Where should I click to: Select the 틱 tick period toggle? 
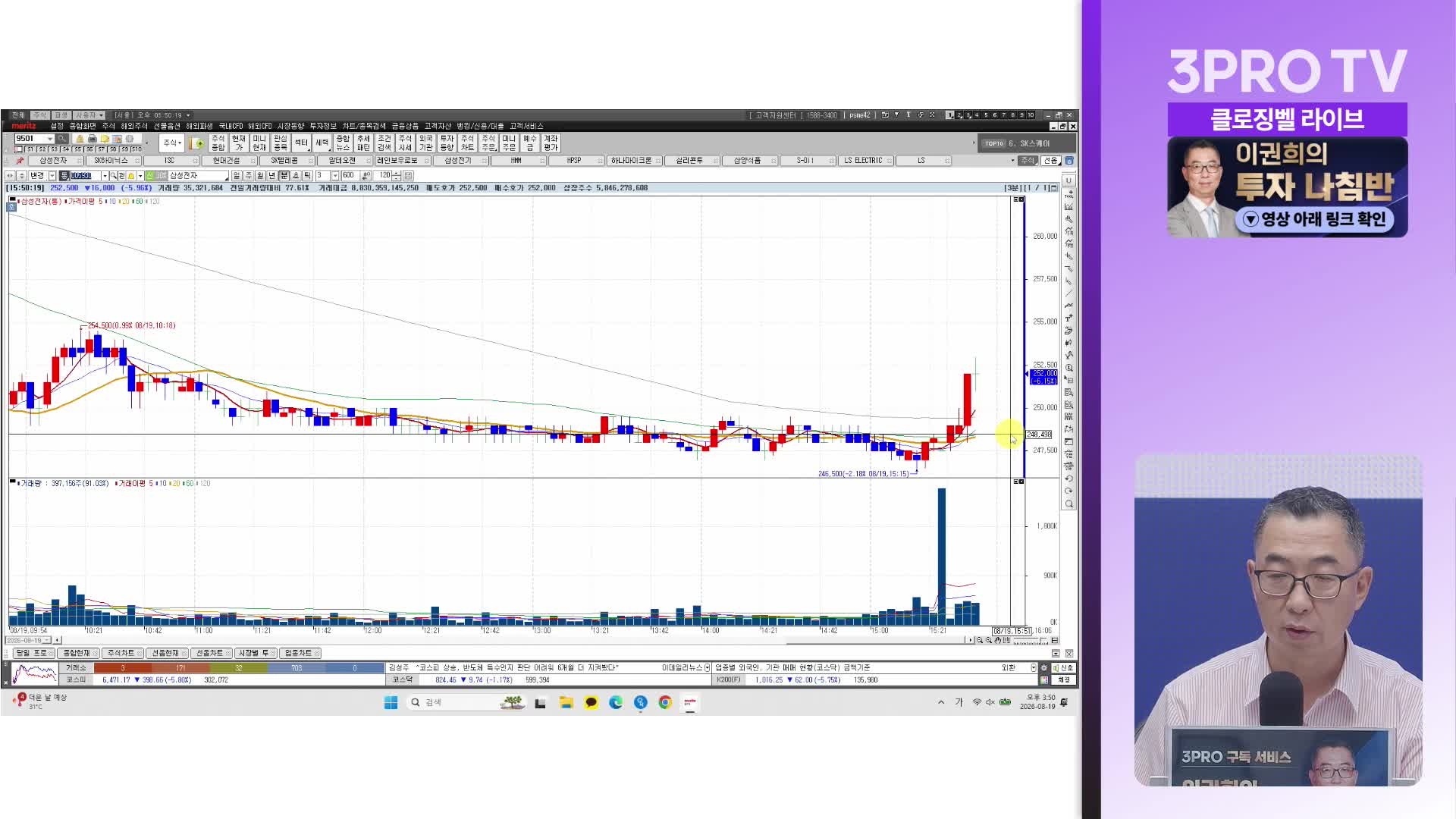[x=307, y=176]
